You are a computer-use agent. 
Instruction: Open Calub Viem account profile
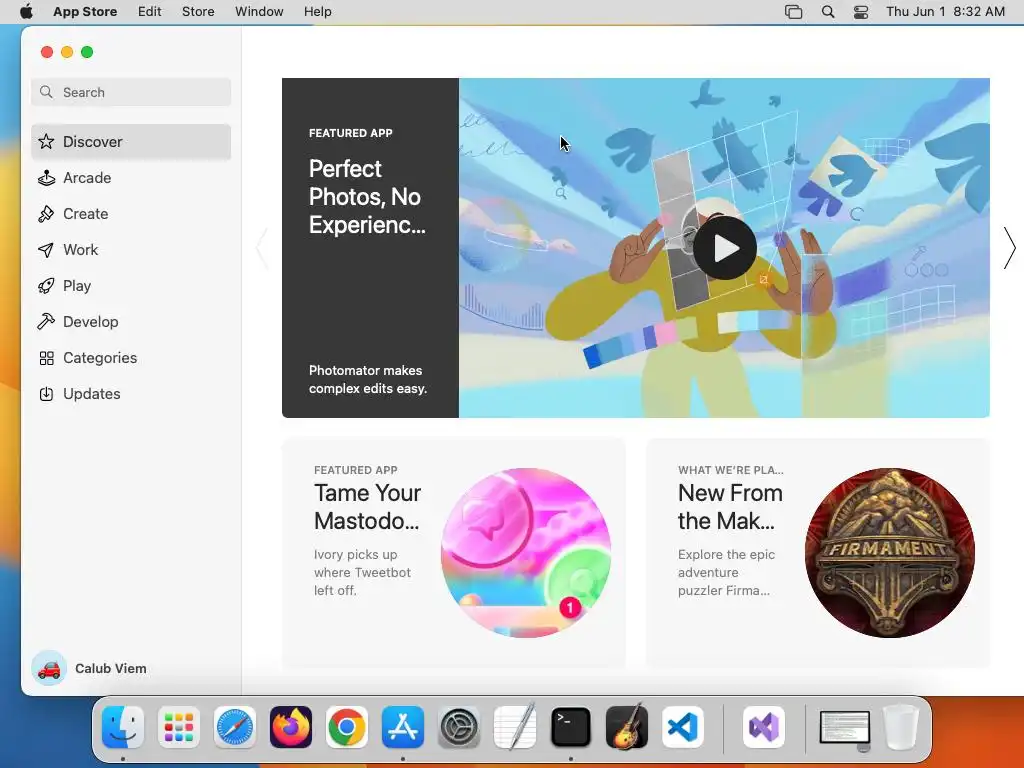coord(89,668)
